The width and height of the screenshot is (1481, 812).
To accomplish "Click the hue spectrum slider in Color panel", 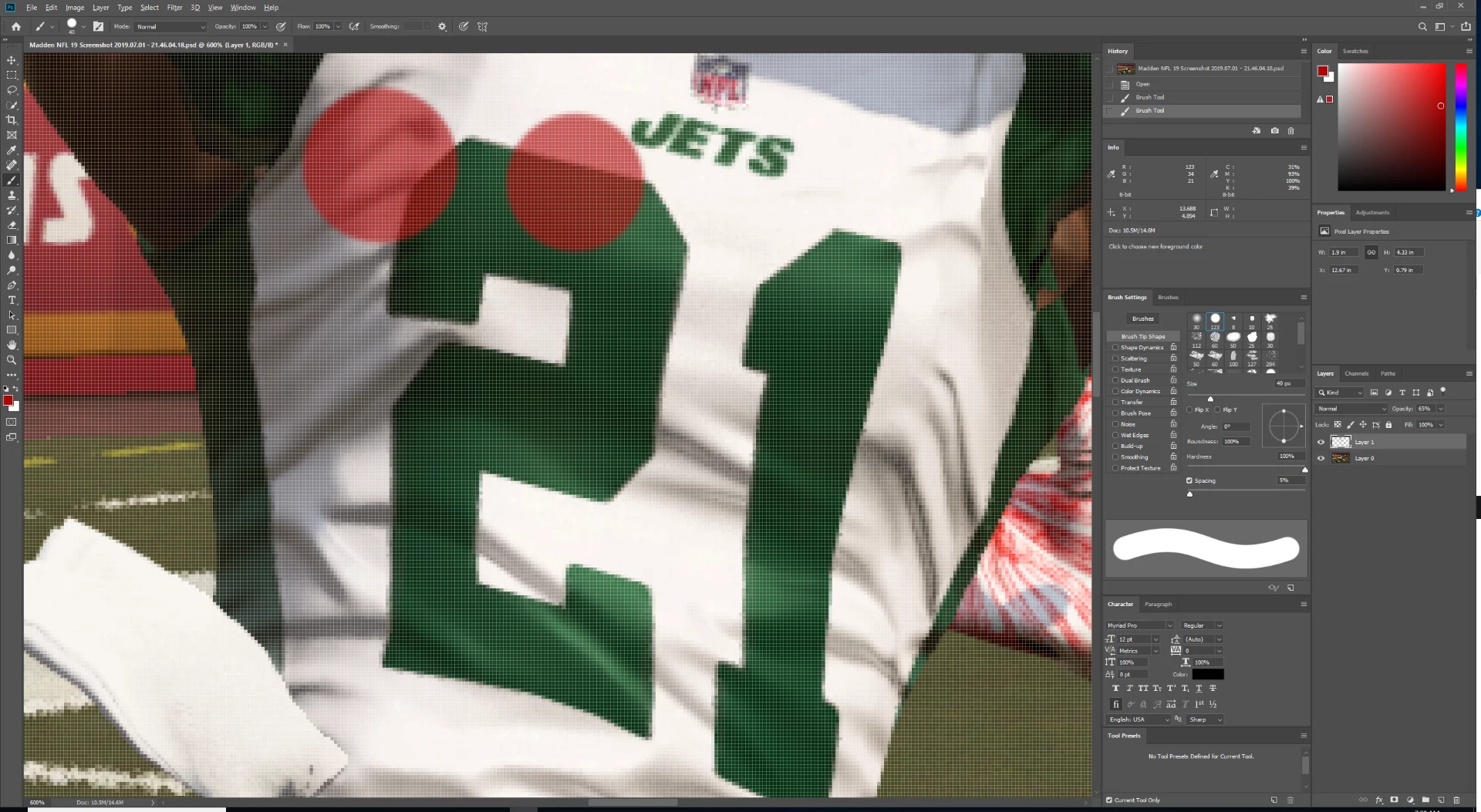I will tap(1460, 126).
